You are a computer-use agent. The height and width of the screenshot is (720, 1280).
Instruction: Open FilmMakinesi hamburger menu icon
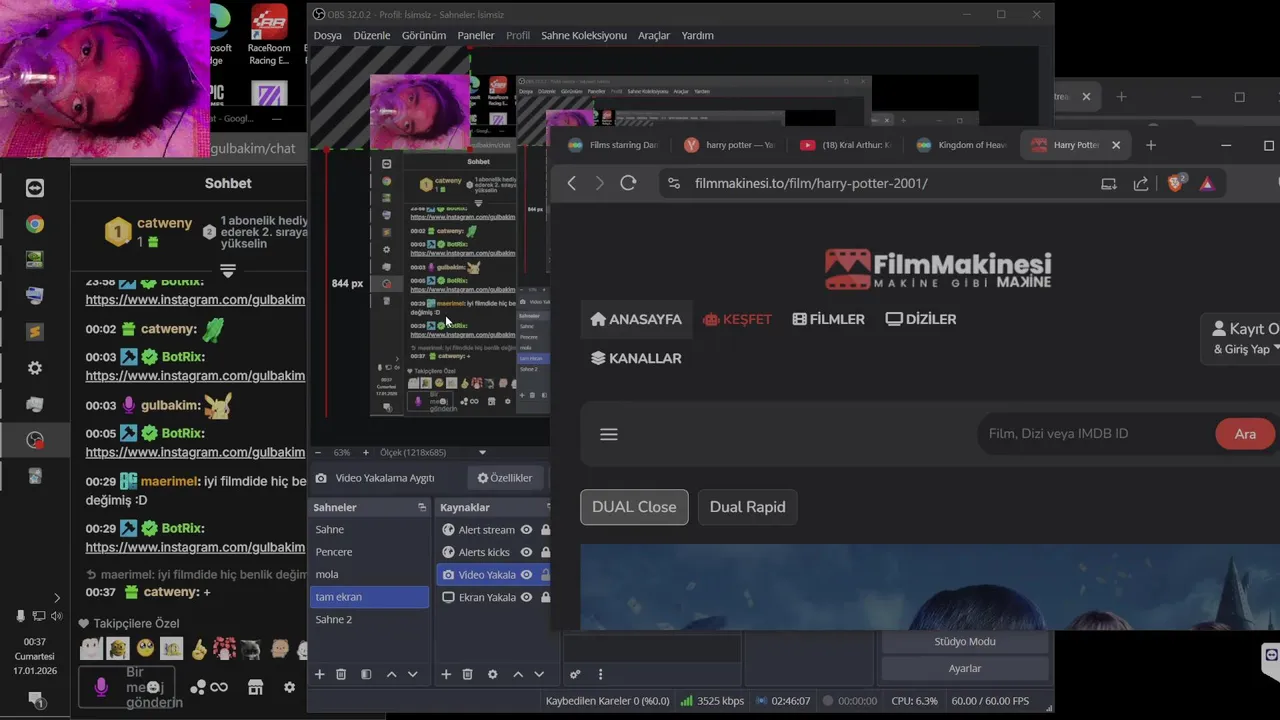[x=609, y=434]
